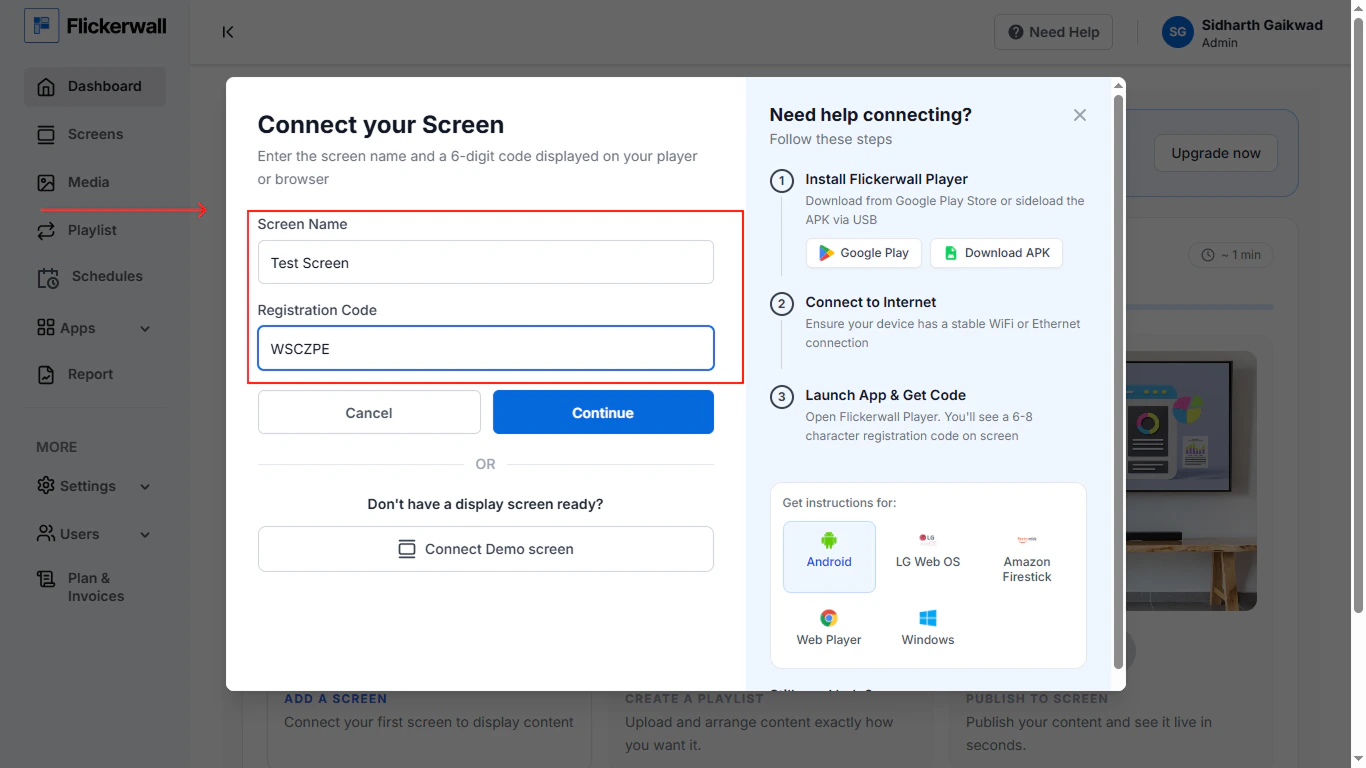This screenshot has width=1366, height=768.
Task: Click the help panel vertical scrollbar
Action: click(1119, 380)
